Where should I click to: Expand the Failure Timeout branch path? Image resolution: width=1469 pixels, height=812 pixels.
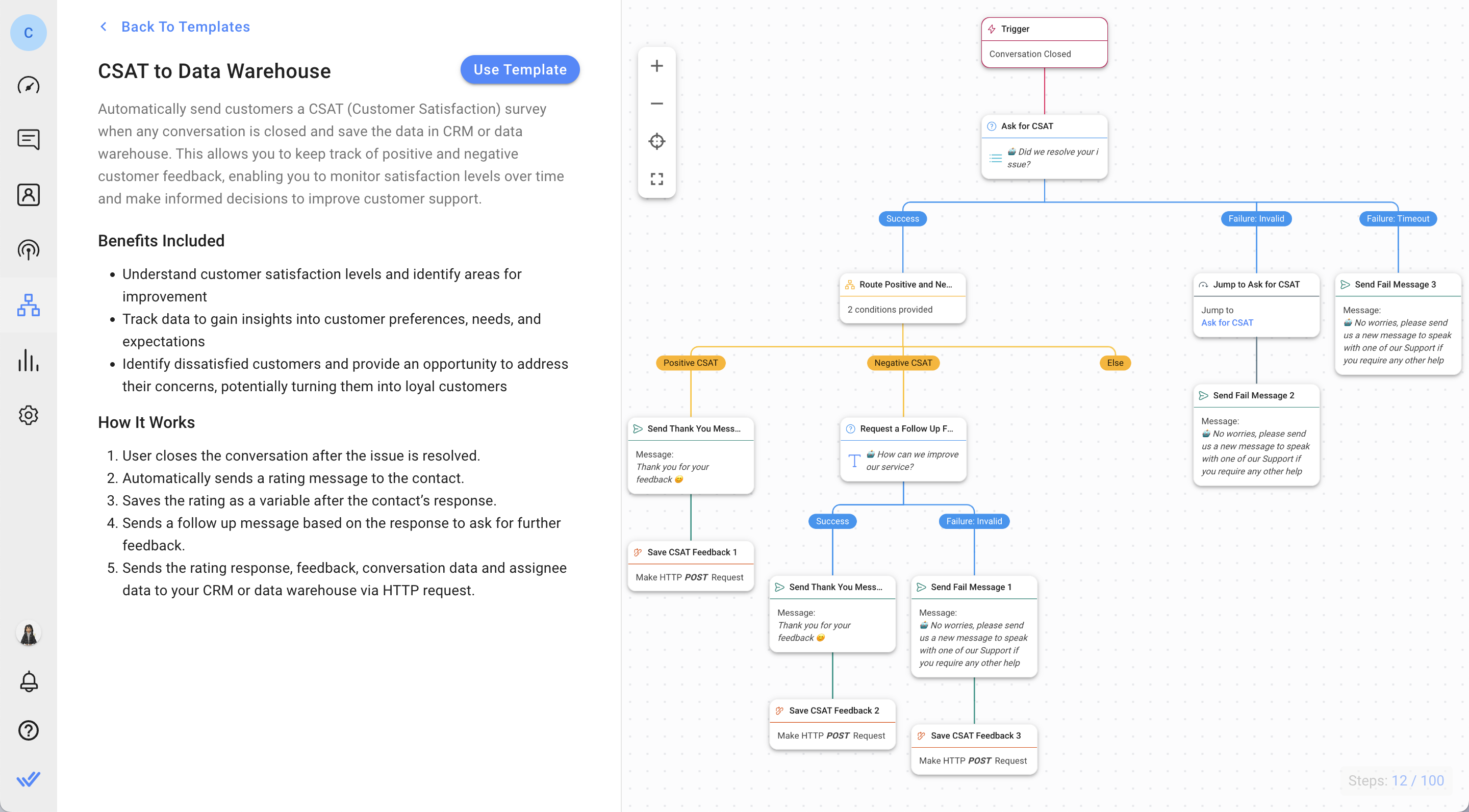tap(1396, 218)
